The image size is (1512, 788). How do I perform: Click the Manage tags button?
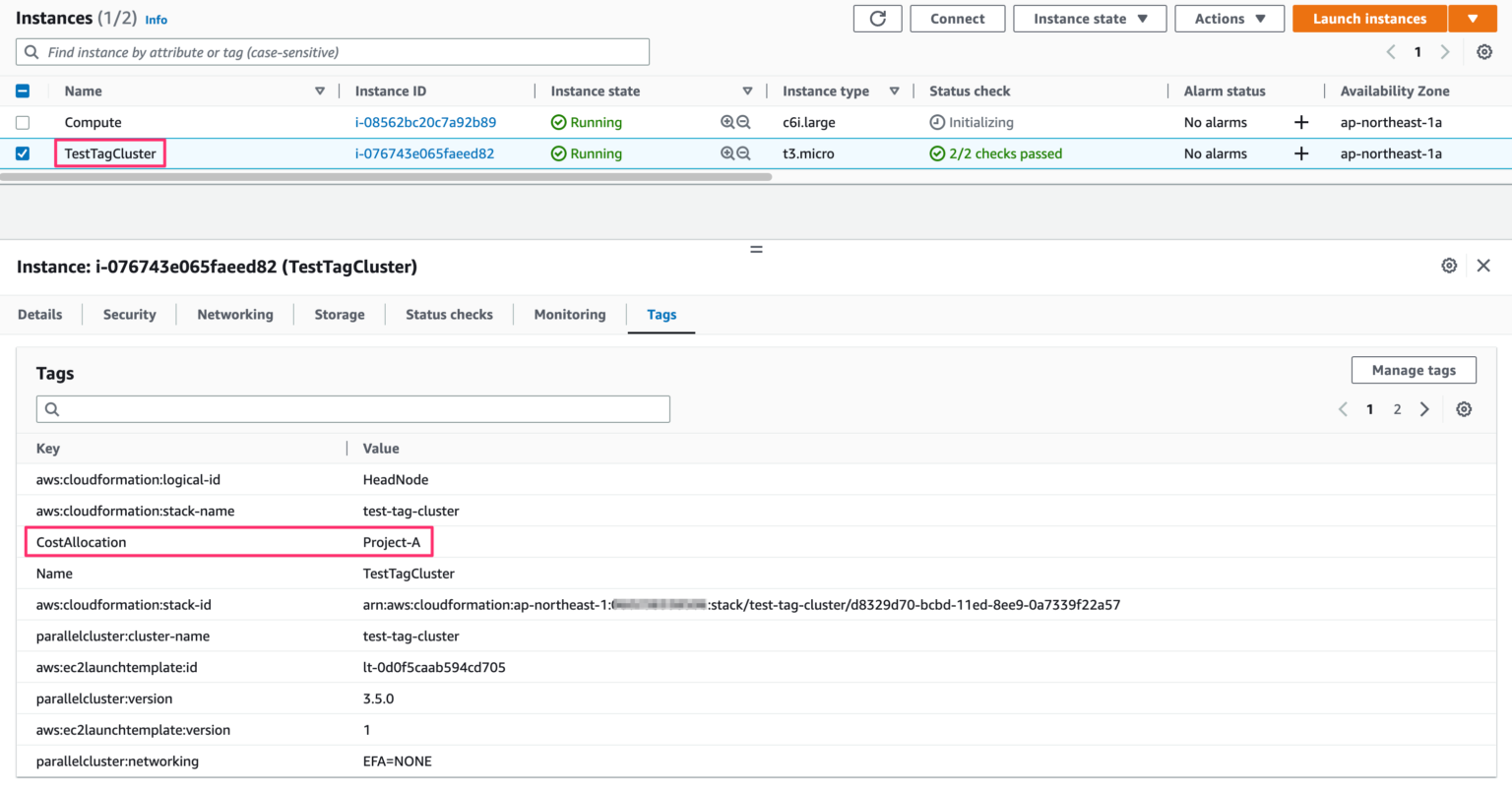(x=1414, y=370)
